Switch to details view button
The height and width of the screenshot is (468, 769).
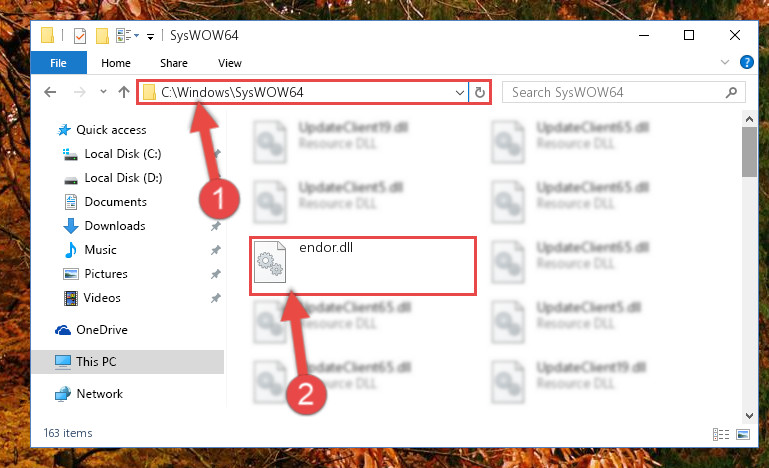point(720,434)
